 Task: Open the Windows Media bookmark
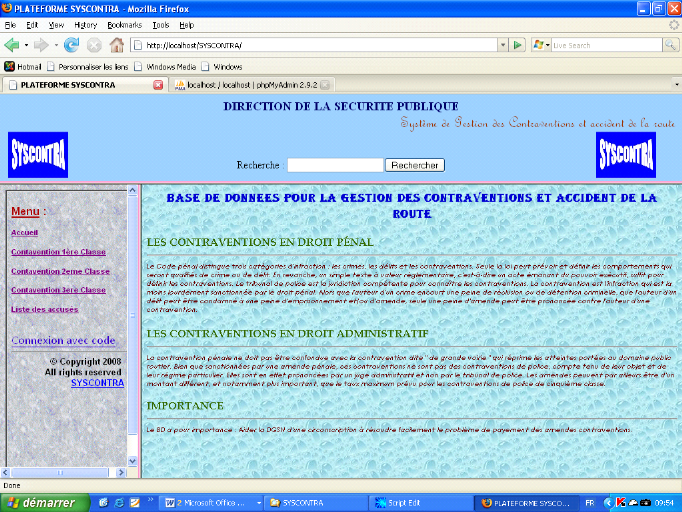coord(165,67)
